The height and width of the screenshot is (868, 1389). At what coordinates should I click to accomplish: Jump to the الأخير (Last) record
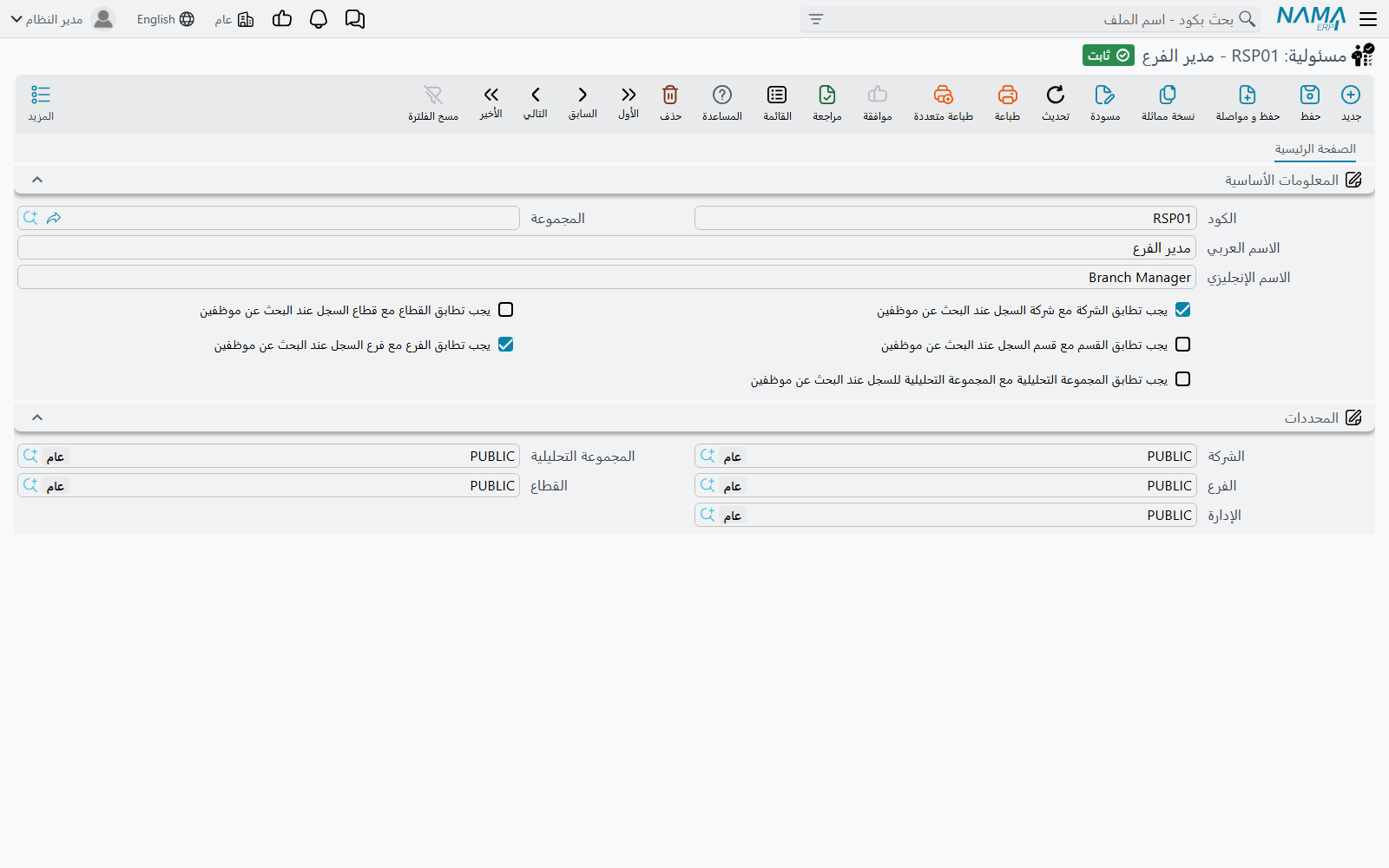491,102
